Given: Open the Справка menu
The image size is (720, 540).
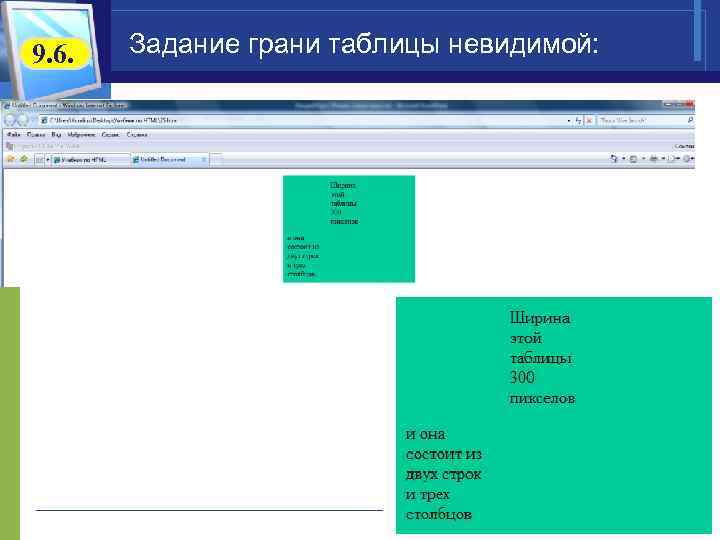Looking at the screenshot, I should coord(137,135).
